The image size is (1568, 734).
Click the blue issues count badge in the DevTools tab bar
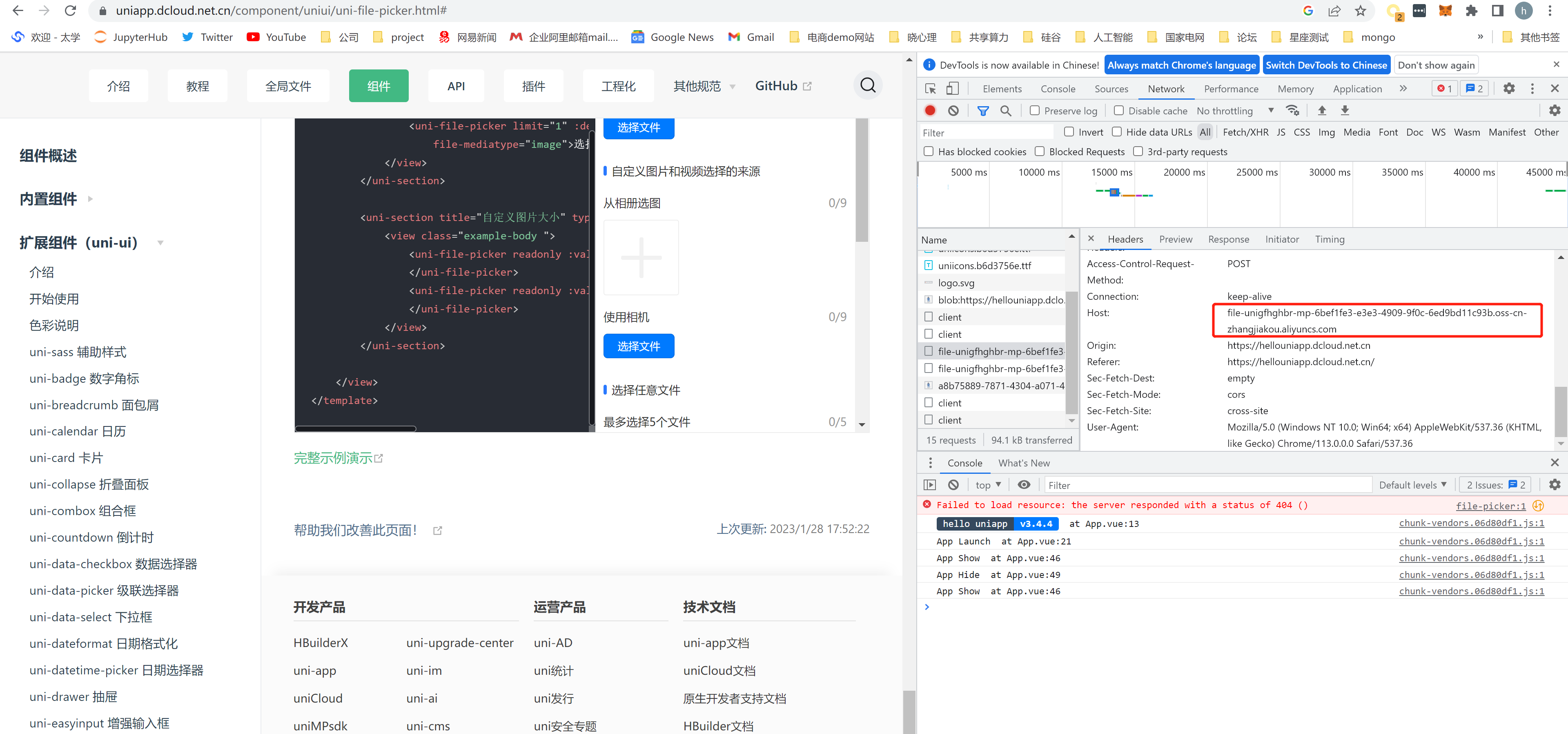(x=1474, y=88)
